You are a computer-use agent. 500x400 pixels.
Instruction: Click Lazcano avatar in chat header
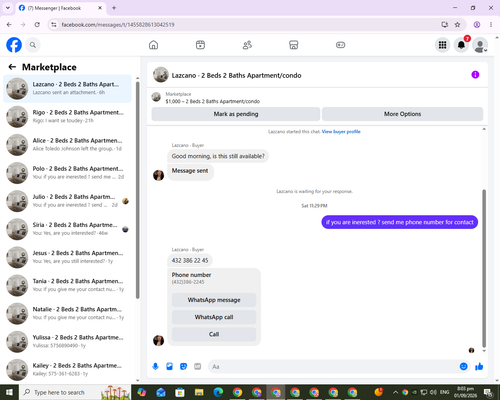161,75
